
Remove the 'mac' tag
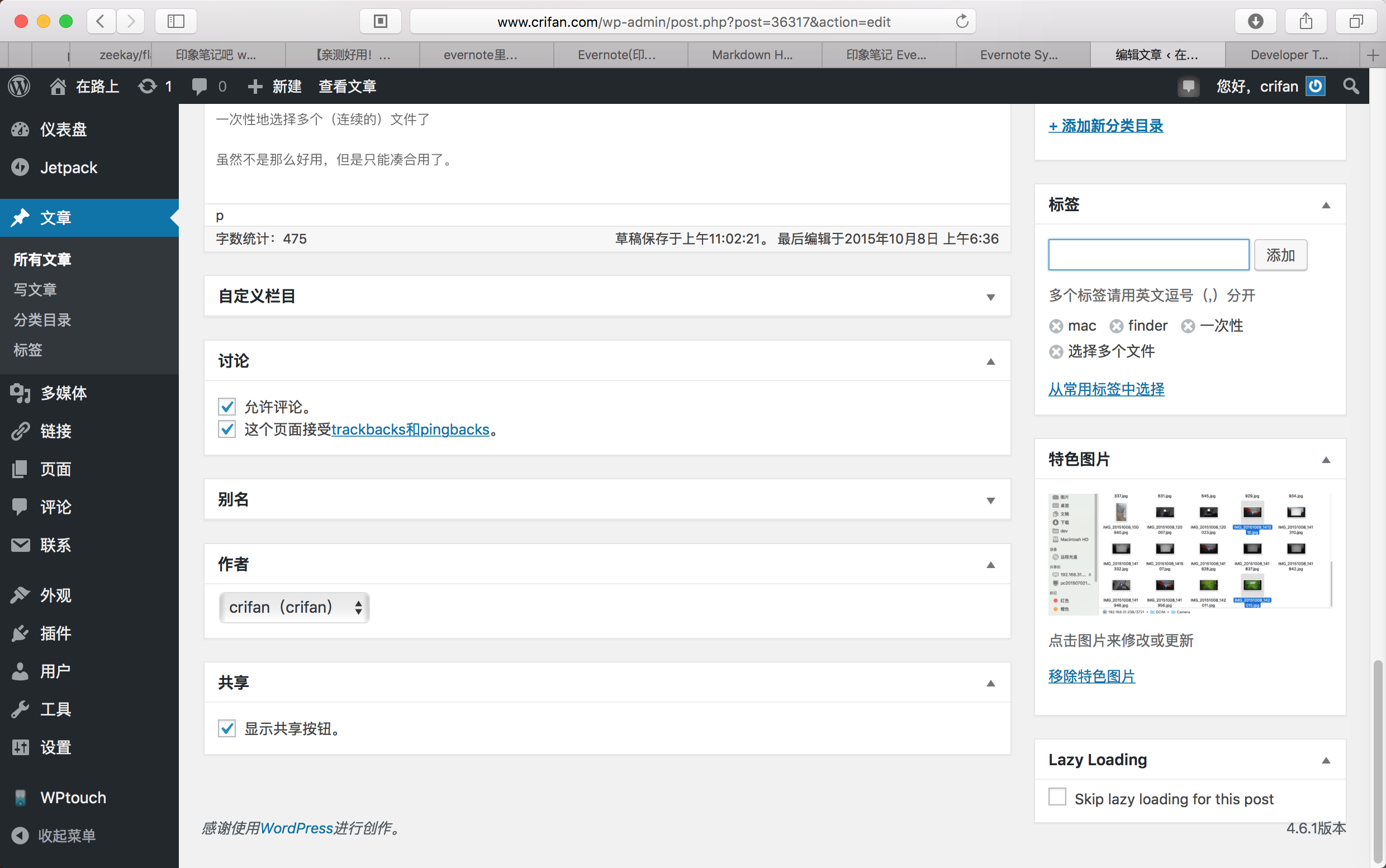tap(1056, 327)
